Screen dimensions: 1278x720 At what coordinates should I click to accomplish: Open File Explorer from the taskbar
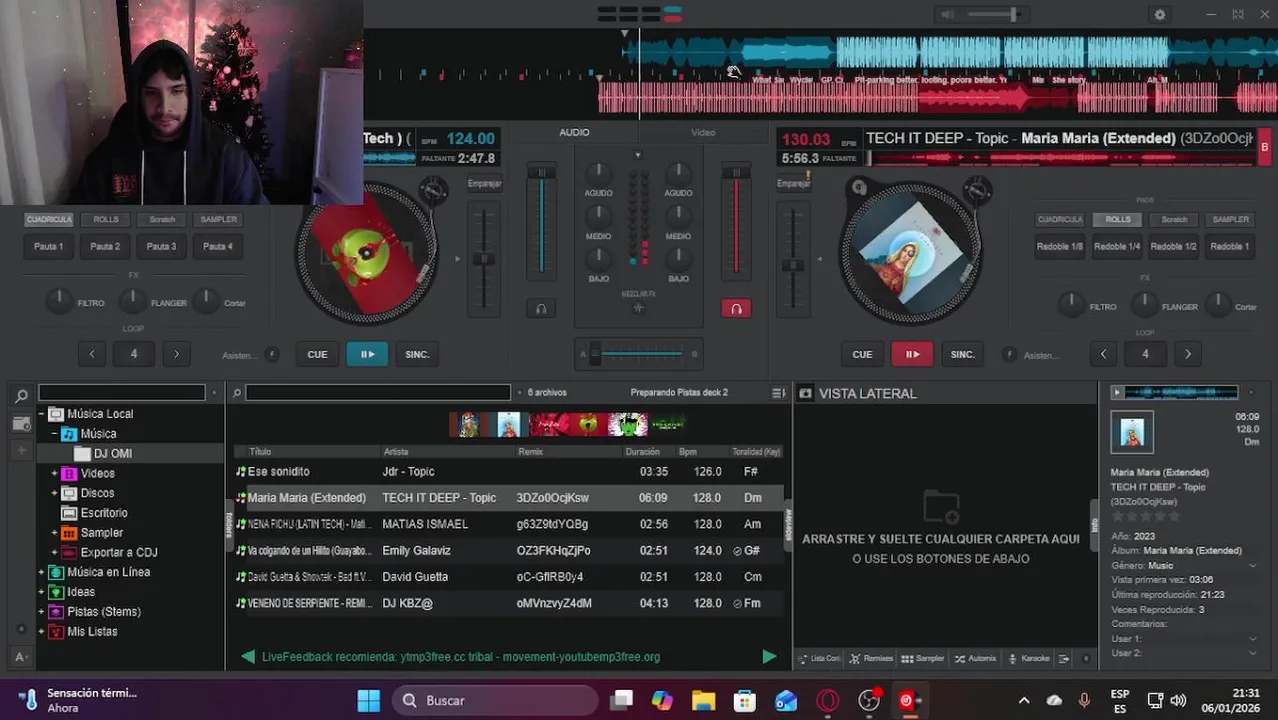(703, 700)
